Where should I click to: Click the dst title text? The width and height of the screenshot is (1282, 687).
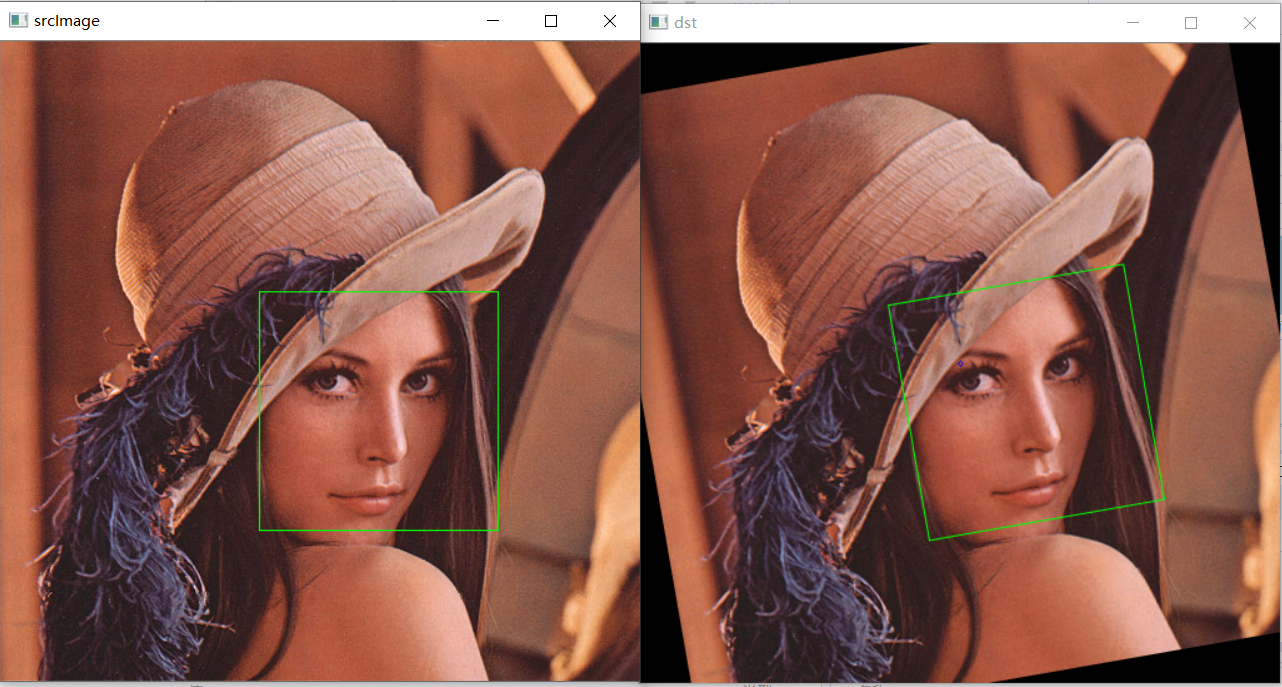[x=685, y=22]
